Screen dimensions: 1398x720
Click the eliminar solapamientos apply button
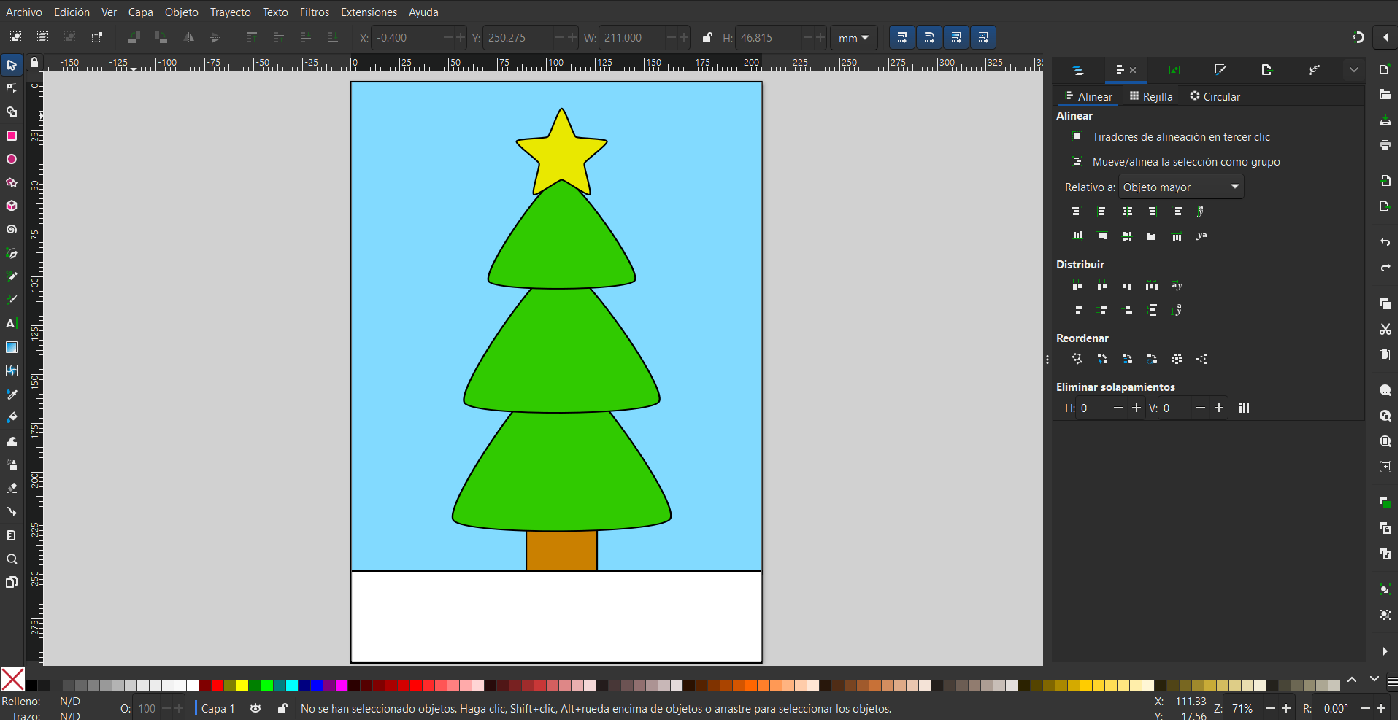tap(1244, 408)
